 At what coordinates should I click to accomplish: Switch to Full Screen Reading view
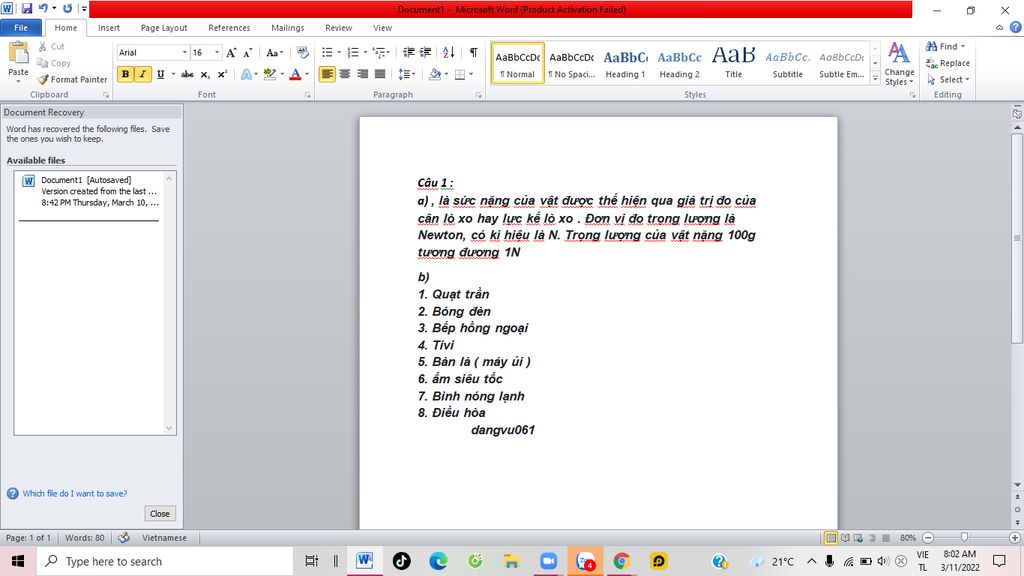pyautogui.click(x=845, y=538)
